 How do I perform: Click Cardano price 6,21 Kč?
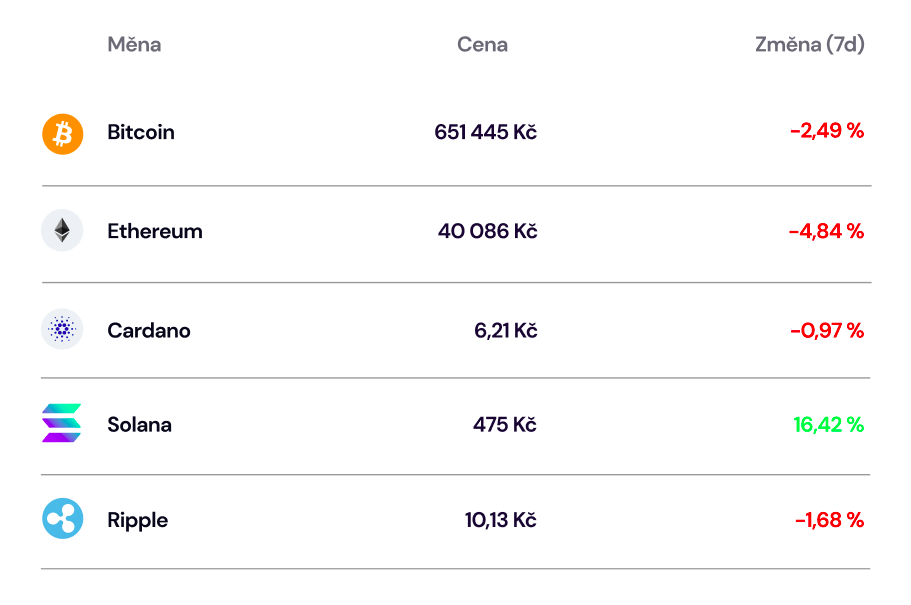point(506,330)
